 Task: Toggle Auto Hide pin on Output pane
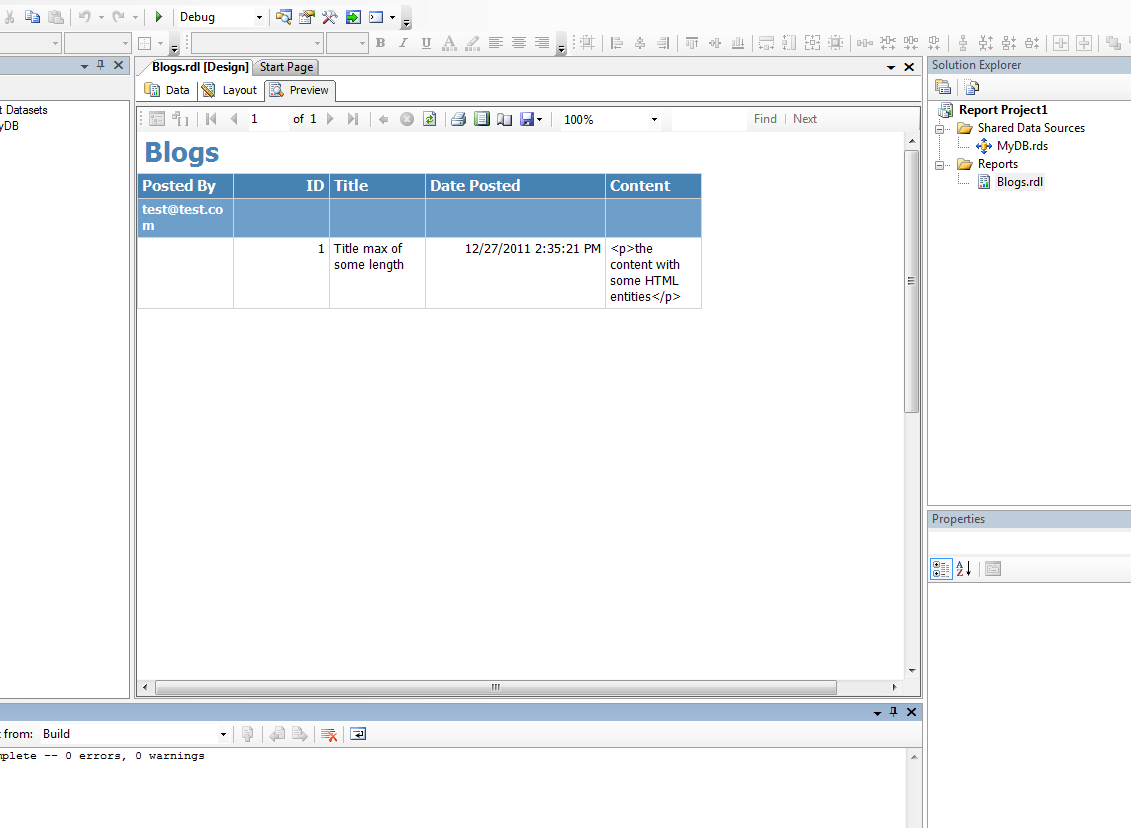pyautogui.click(x=894, y=712)
